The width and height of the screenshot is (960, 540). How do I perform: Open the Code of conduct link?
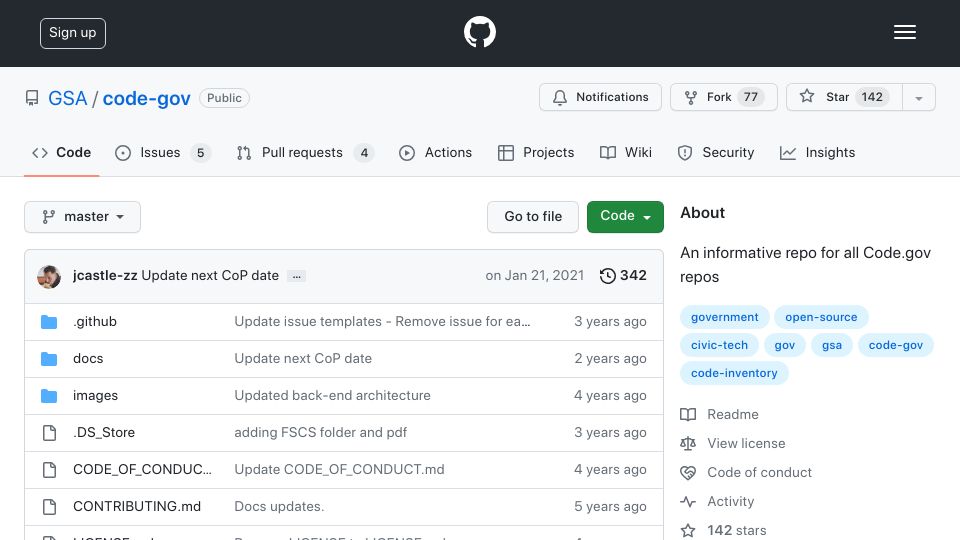coord(760,473)
